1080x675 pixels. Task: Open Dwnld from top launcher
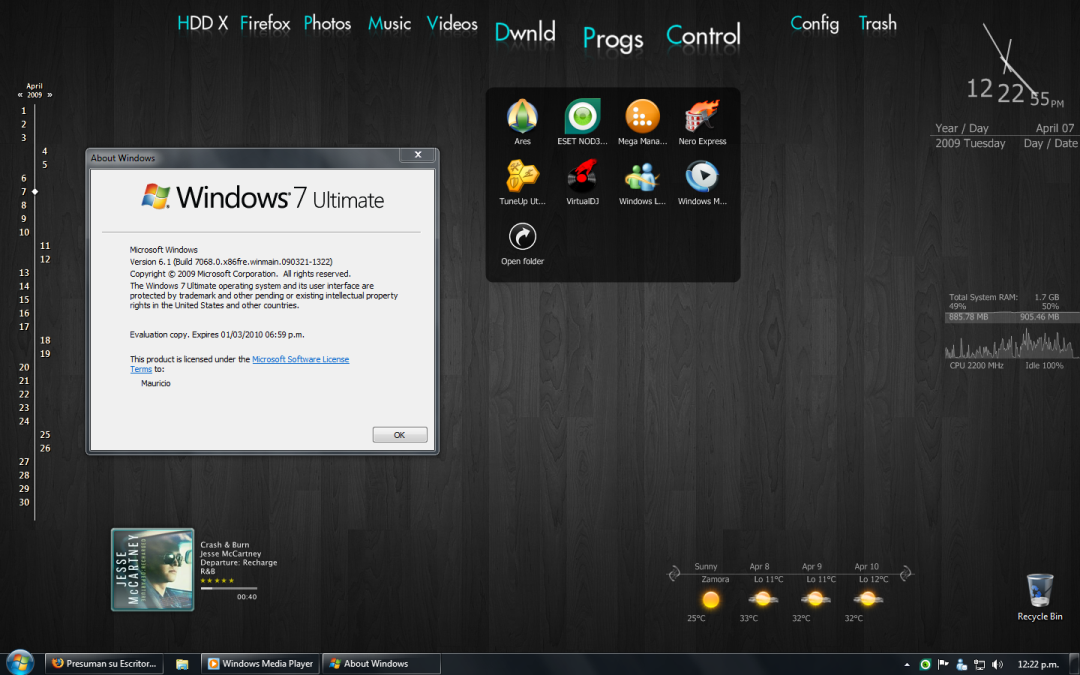(525, 32)
